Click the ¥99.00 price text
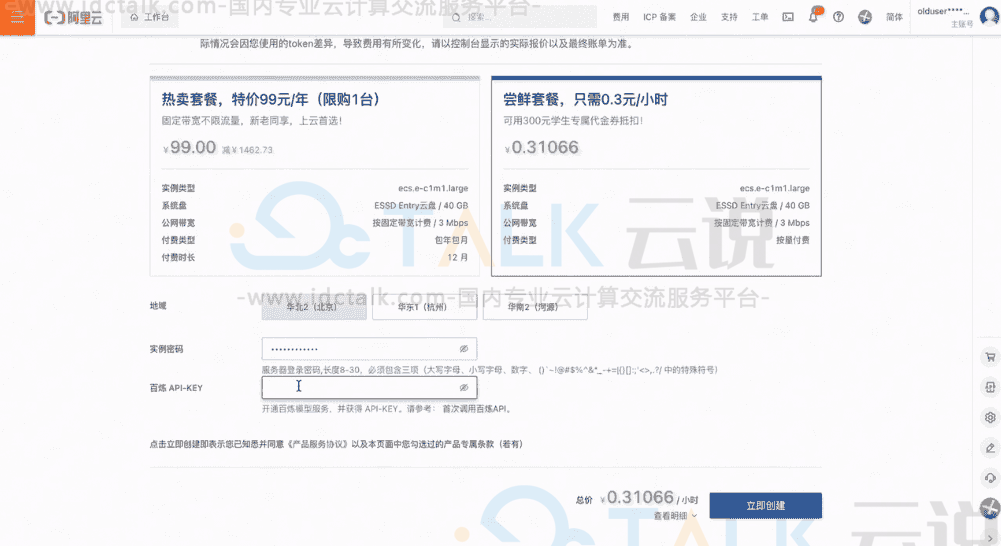Screen dimensions: 1001x546 click(x=190, y=148)
